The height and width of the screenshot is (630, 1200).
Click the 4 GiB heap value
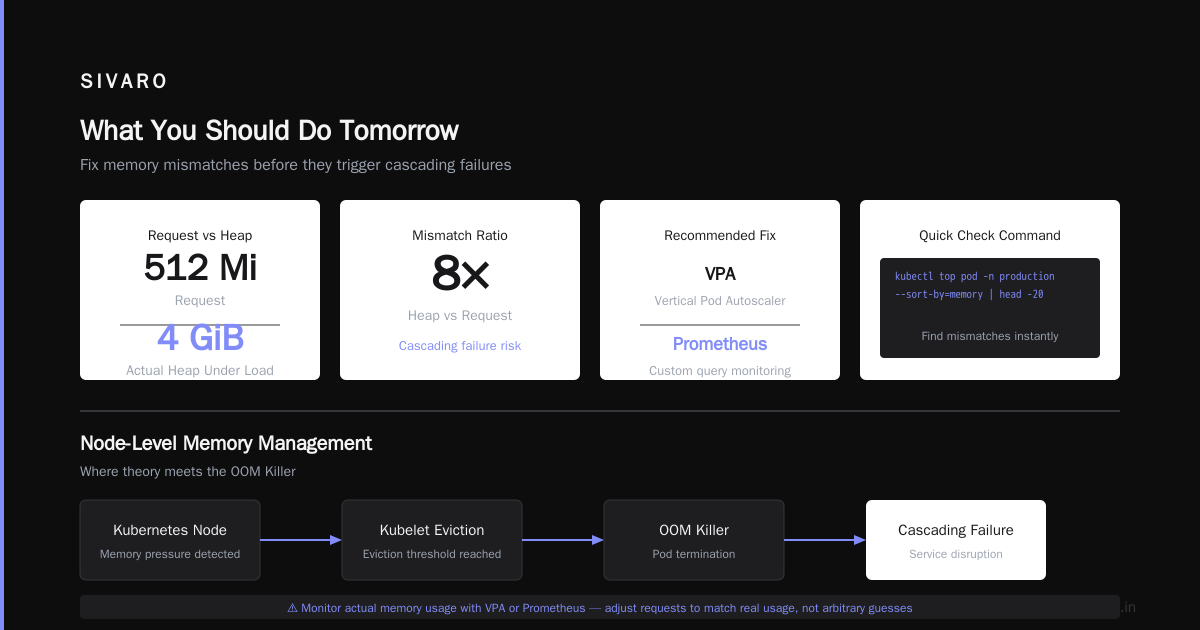coord(200,338)
